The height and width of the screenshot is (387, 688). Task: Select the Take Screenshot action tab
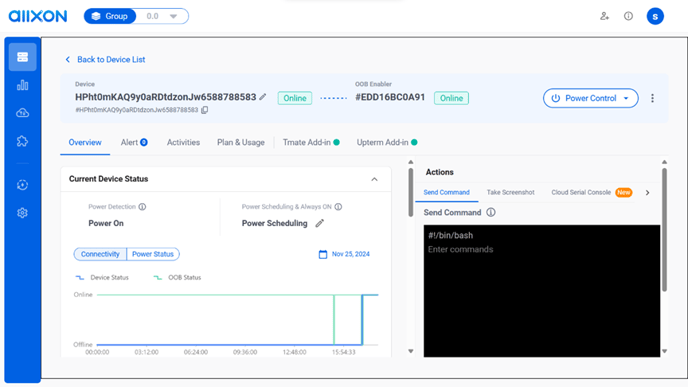pyautogui.click(x=511, y=193)
